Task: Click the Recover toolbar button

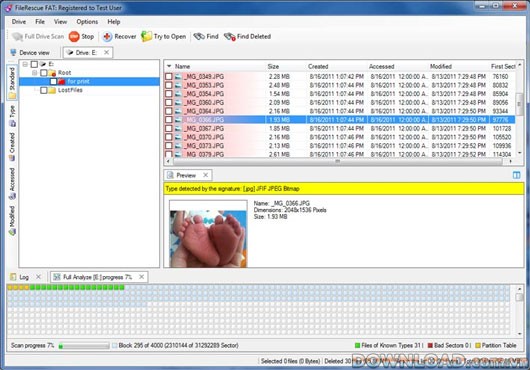Action: point(119,36)
